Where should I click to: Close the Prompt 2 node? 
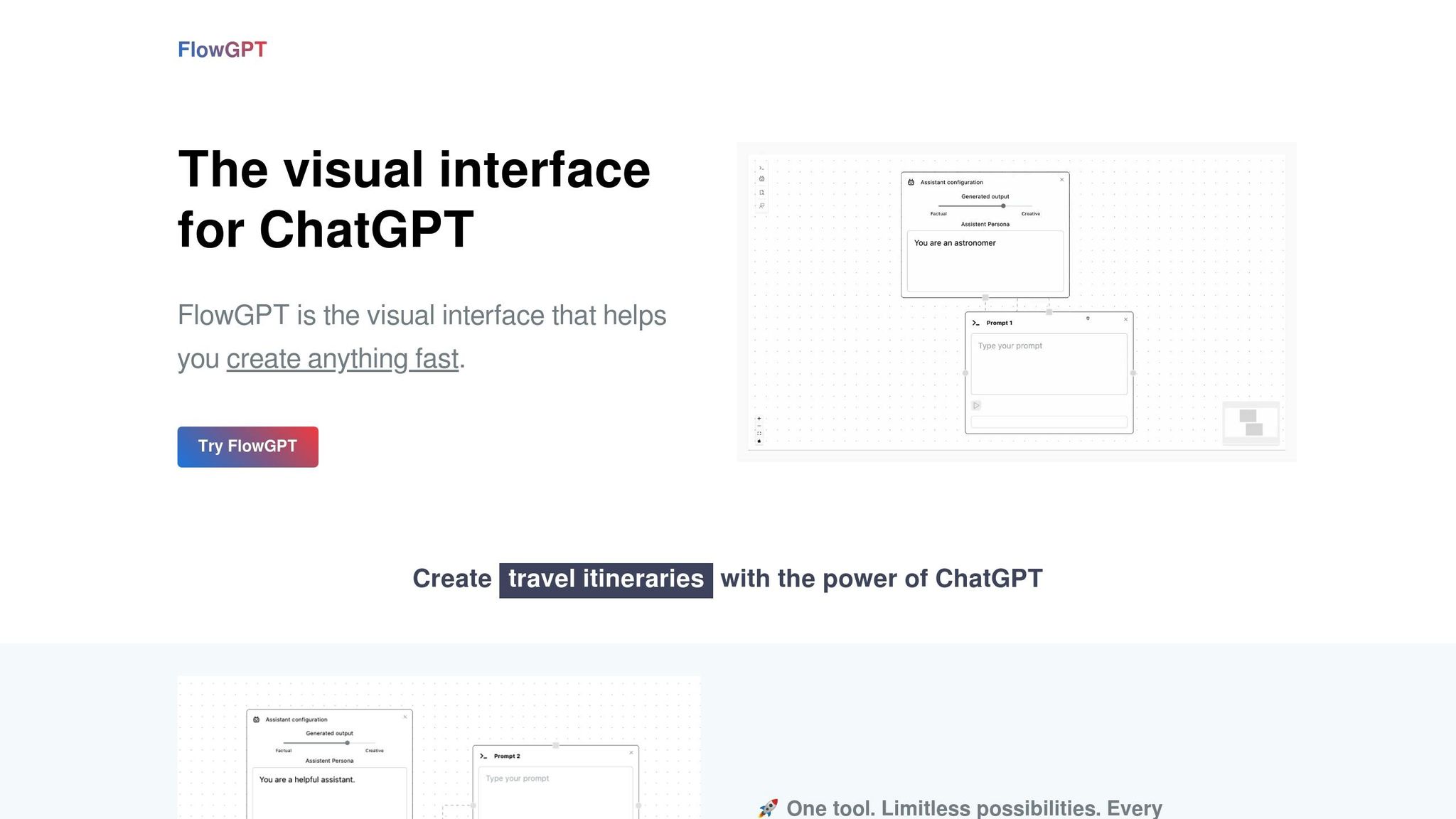631,753
